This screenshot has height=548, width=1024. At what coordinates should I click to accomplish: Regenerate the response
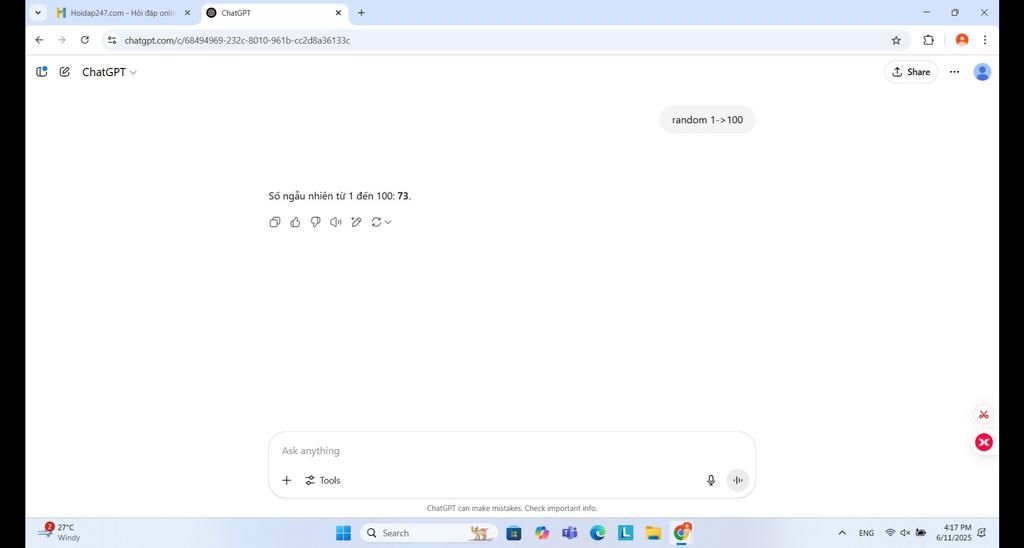pos(381,222)
